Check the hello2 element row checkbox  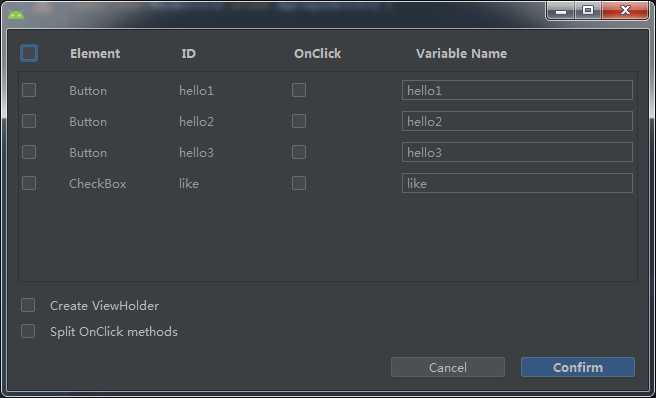[x=29, y=121]
